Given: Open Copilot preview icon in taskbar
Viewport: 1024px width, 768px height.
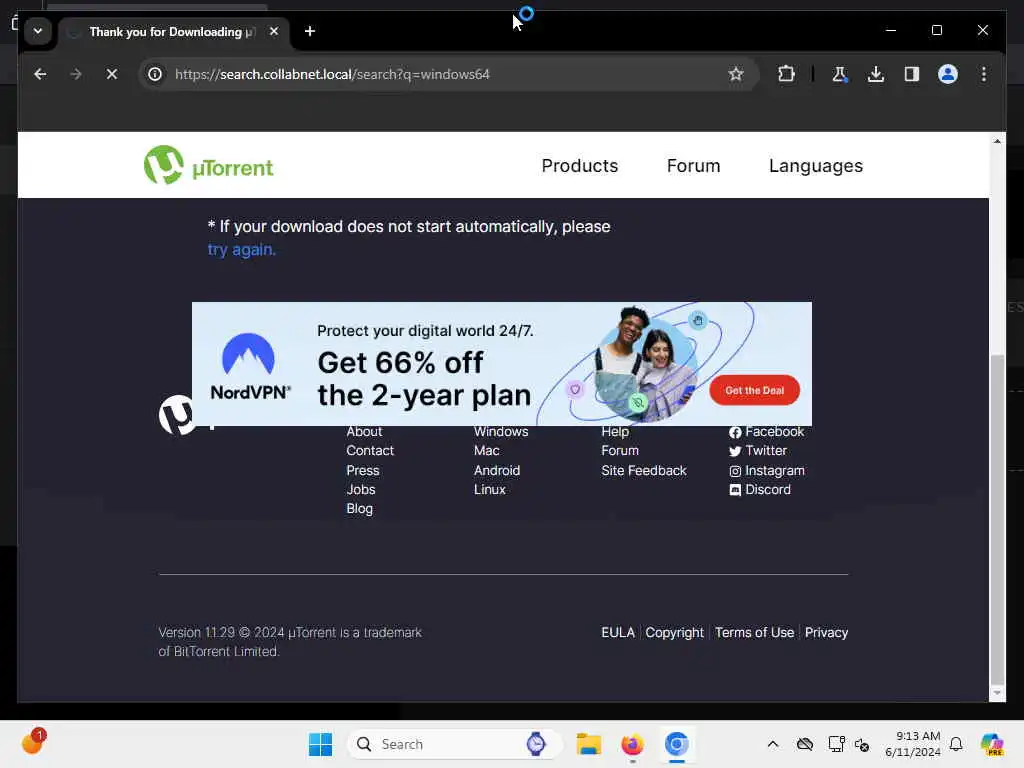Looking at the screenshot, I should tap(992, 744).
